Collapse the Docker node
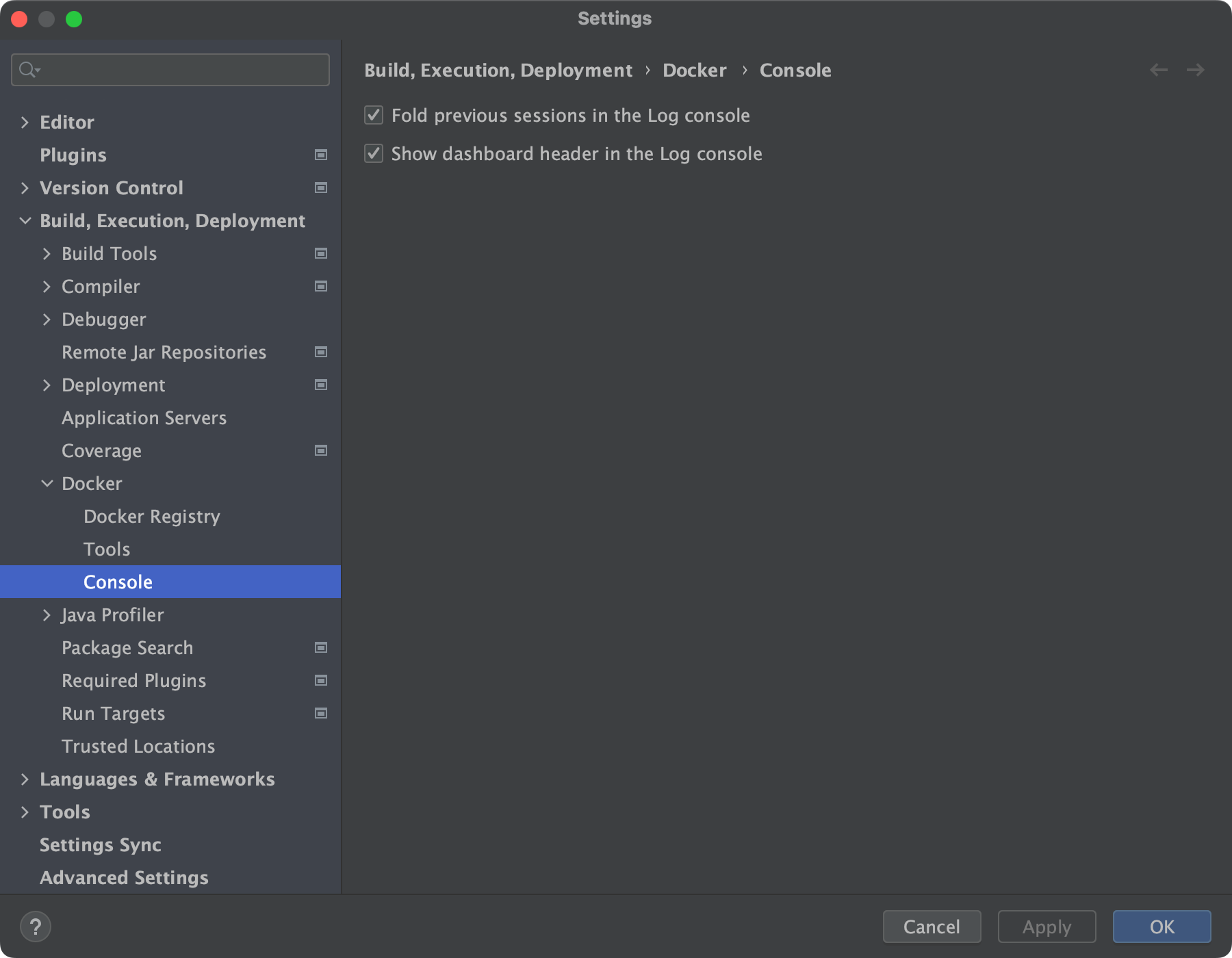Screen dimensions: 1232x958 [x=47, y=483]
